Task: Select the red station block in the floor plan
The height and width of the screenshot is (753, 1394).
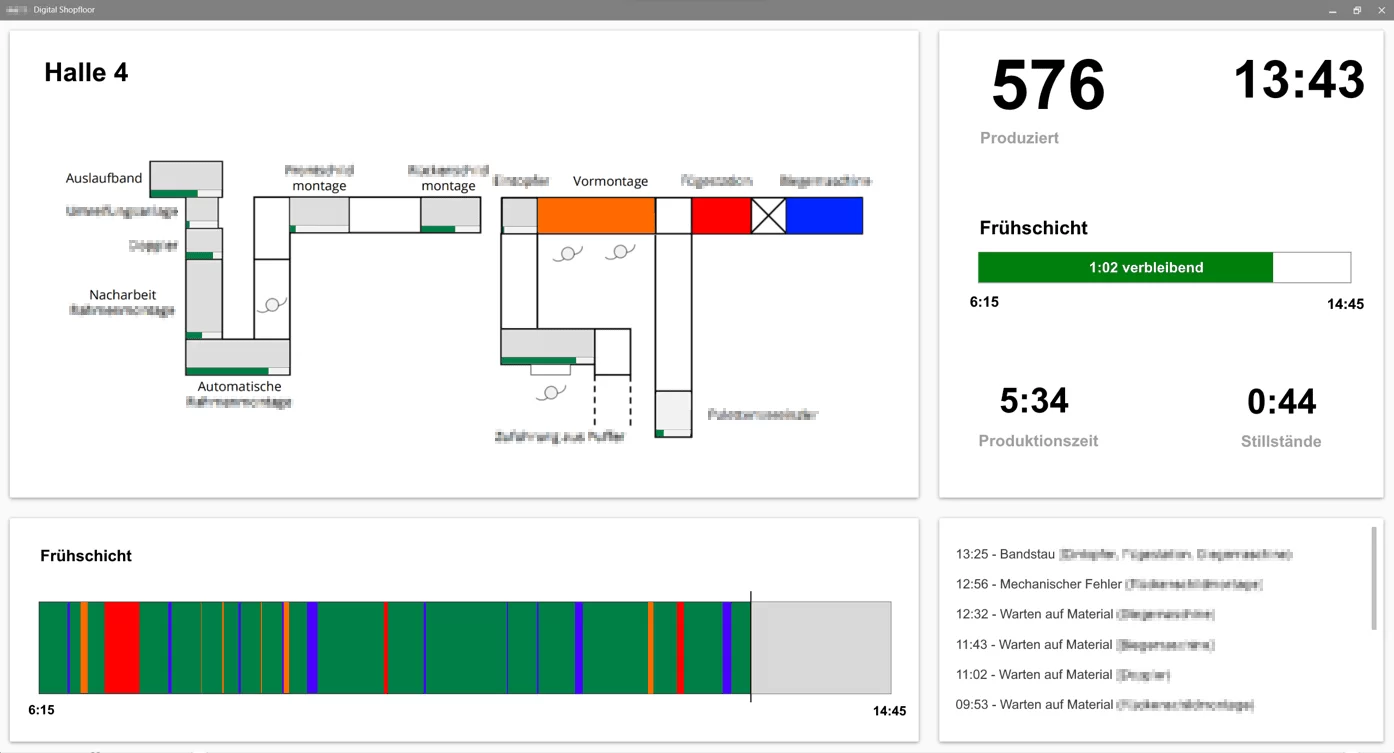Action: [721, 216]
